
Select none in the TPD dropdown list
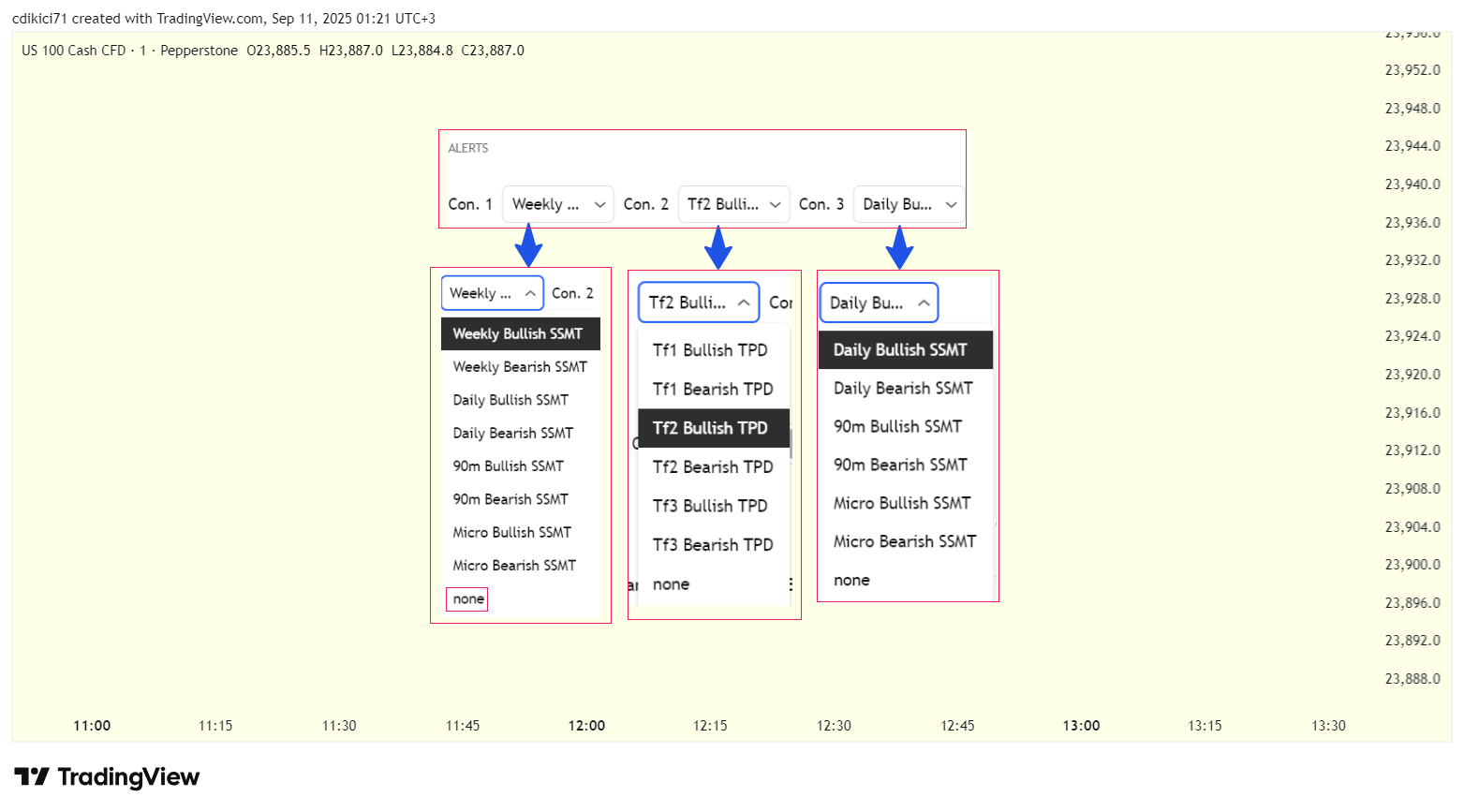pyautogui.click(x=714, y=584)
